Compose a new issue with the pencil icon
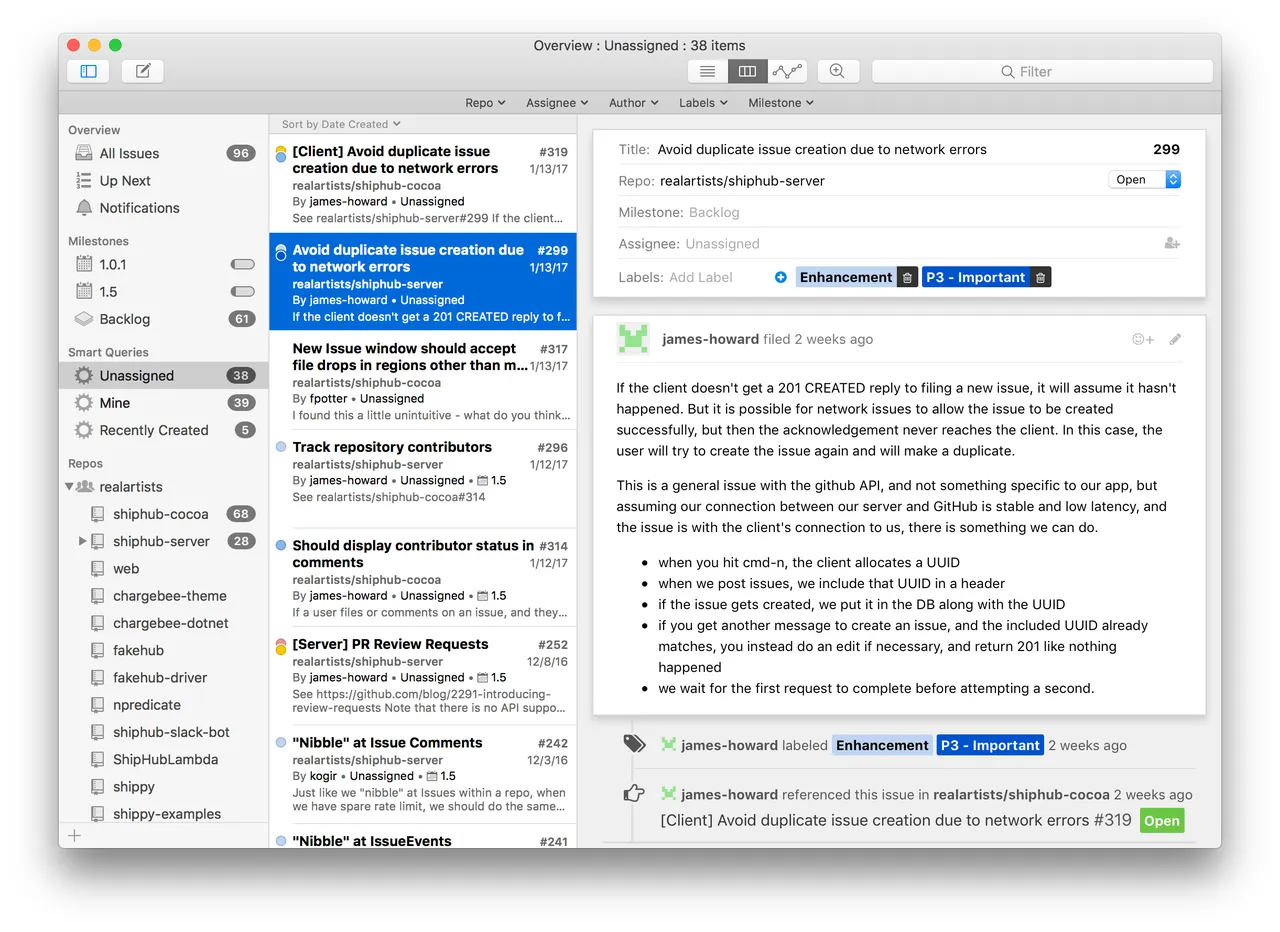Image resolution: width=1280 pixels, height=932 pixels. click(x=143, y=71)
